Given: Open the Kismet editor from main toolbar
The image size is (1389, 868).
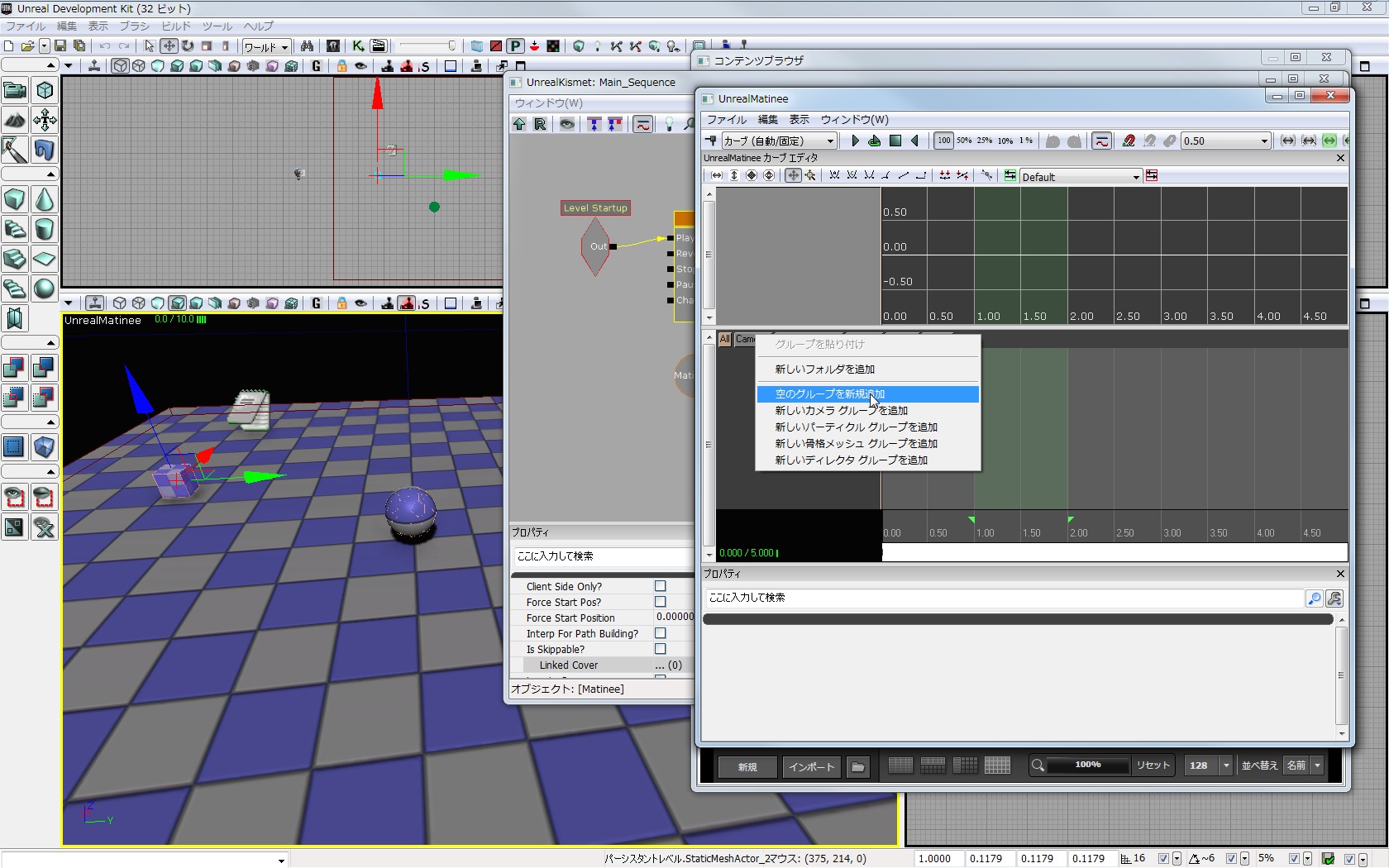Looking at the screenshot, I should [x=358, y=46].
